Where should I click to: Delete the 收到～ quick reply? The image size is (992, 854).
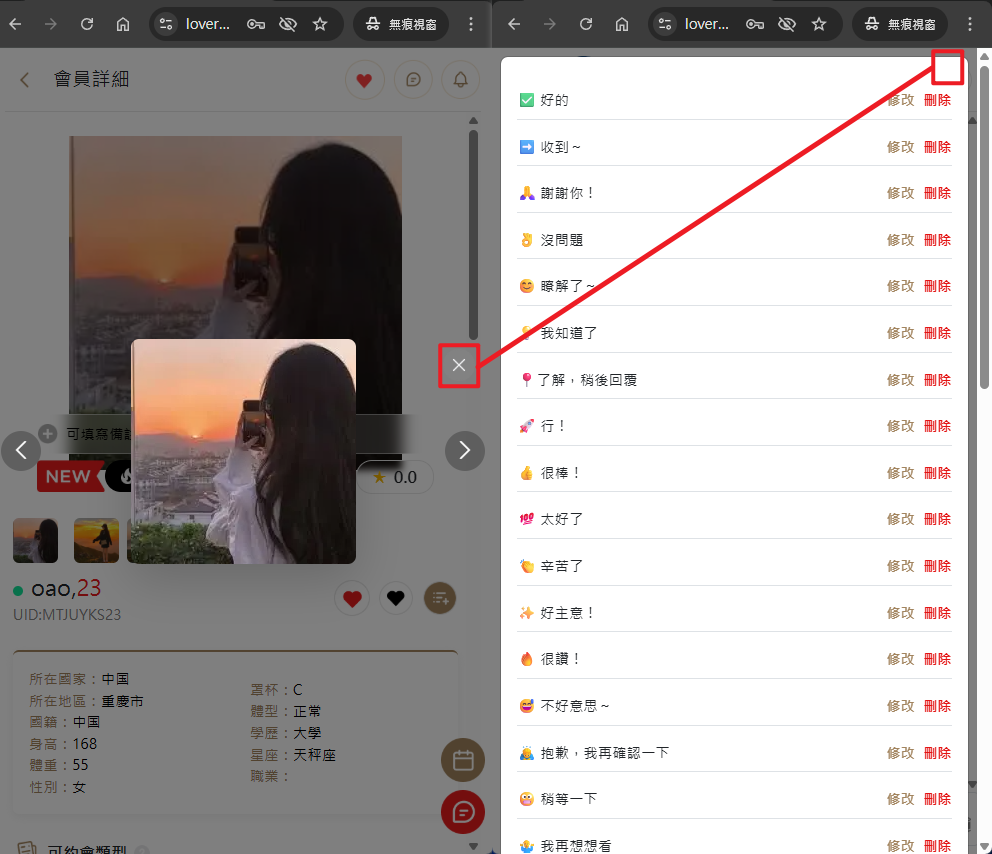click(938, 147)
